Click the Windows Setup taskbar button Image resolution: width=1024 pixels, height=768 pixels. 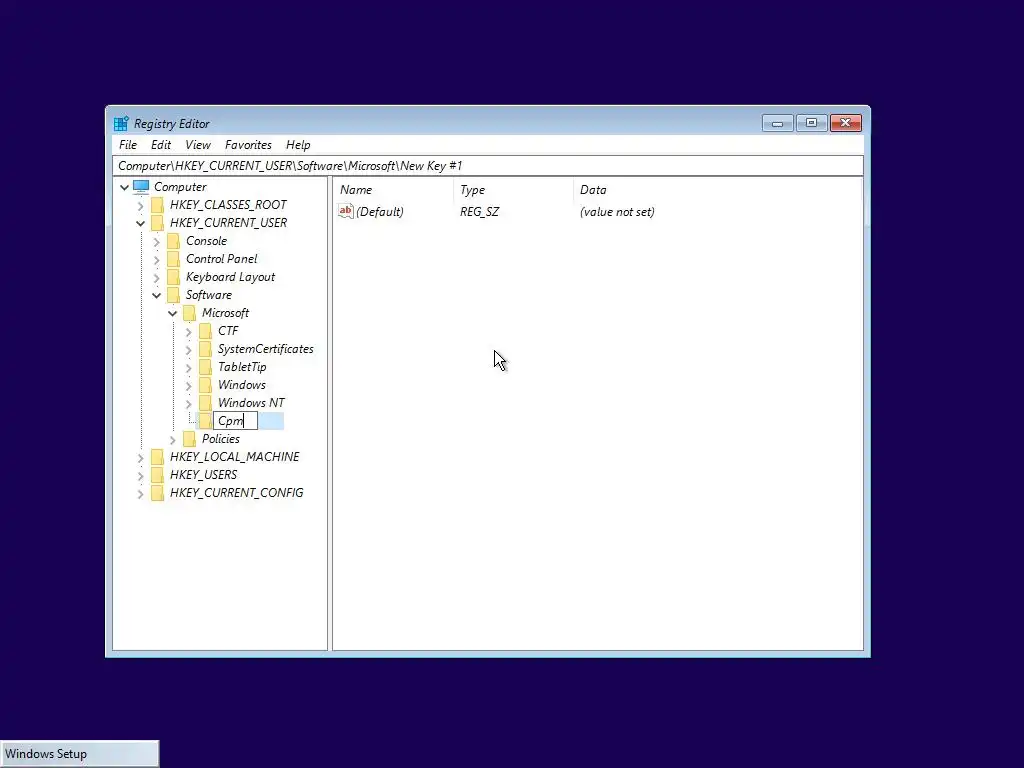pos(80,754)
